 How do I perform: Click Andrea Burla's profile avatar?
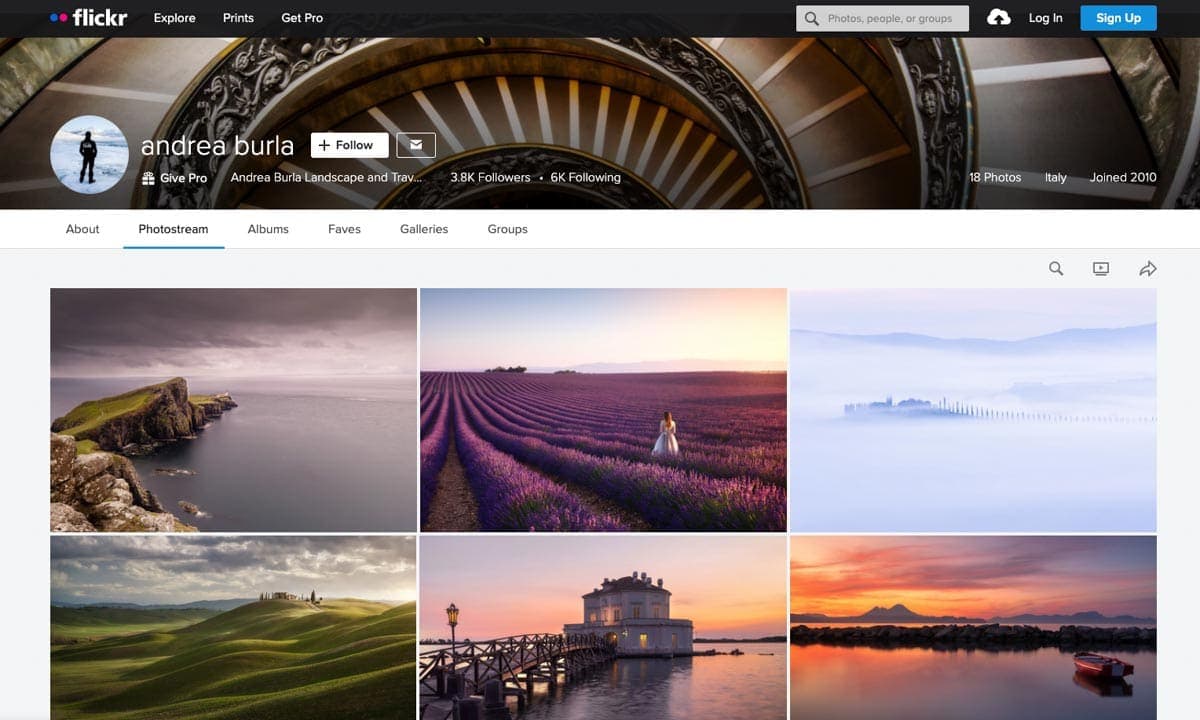[x=89, y=154]
